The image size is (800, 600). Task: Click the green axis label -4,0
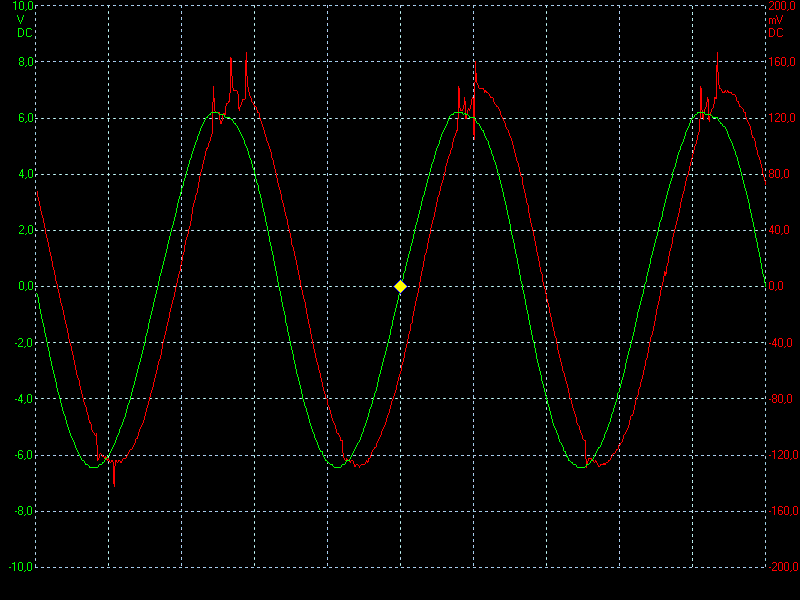(x=24, y=399)
